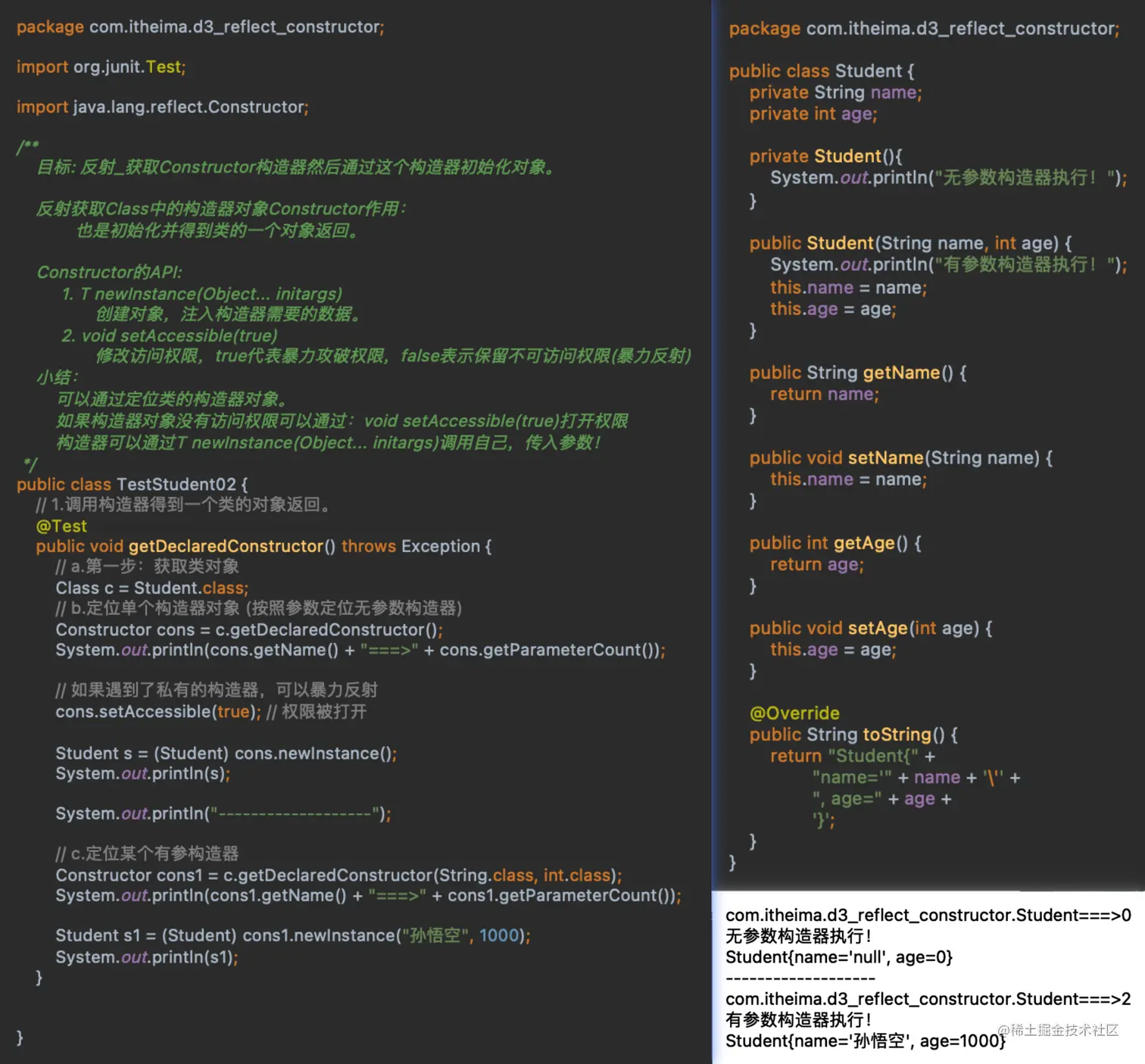Click the 'return name;' statement

[825, 394]
